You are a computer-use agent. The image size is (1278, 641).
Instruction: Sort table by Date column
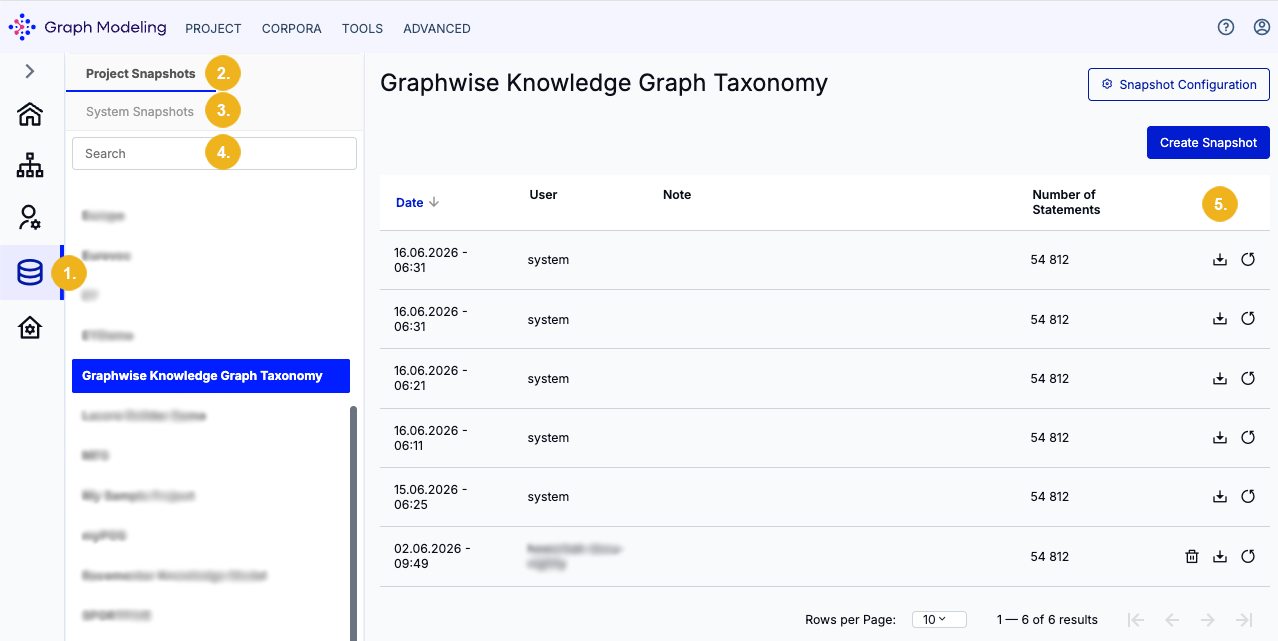[417, 202]
